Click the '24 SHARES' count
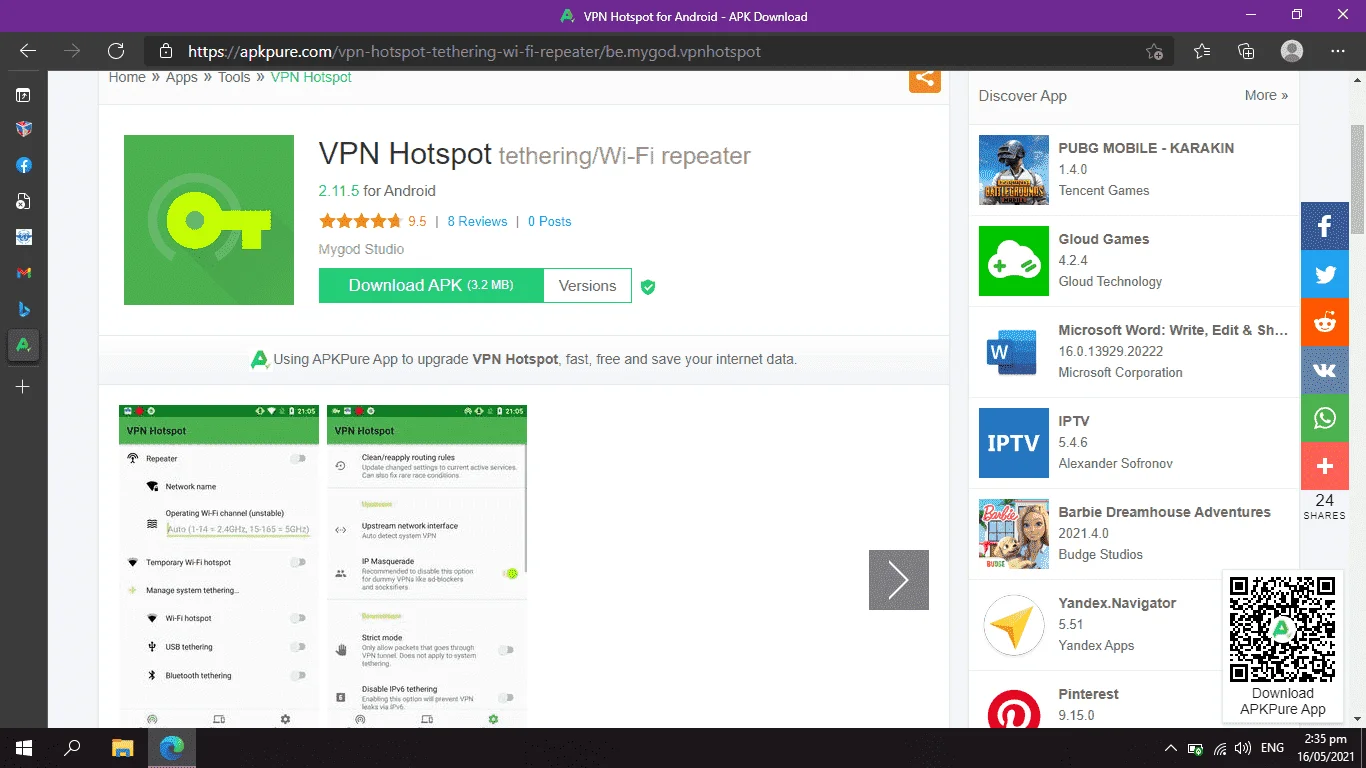 pyautogui.click(x=1325, y=507)
